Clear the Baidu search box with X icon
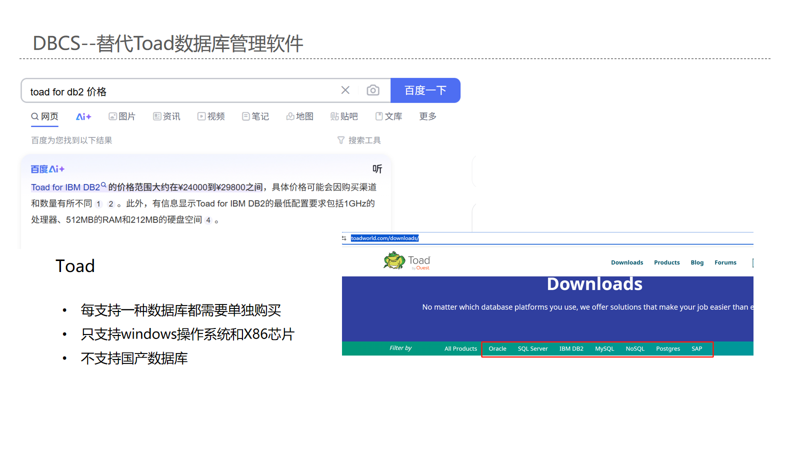 point(345,90)
